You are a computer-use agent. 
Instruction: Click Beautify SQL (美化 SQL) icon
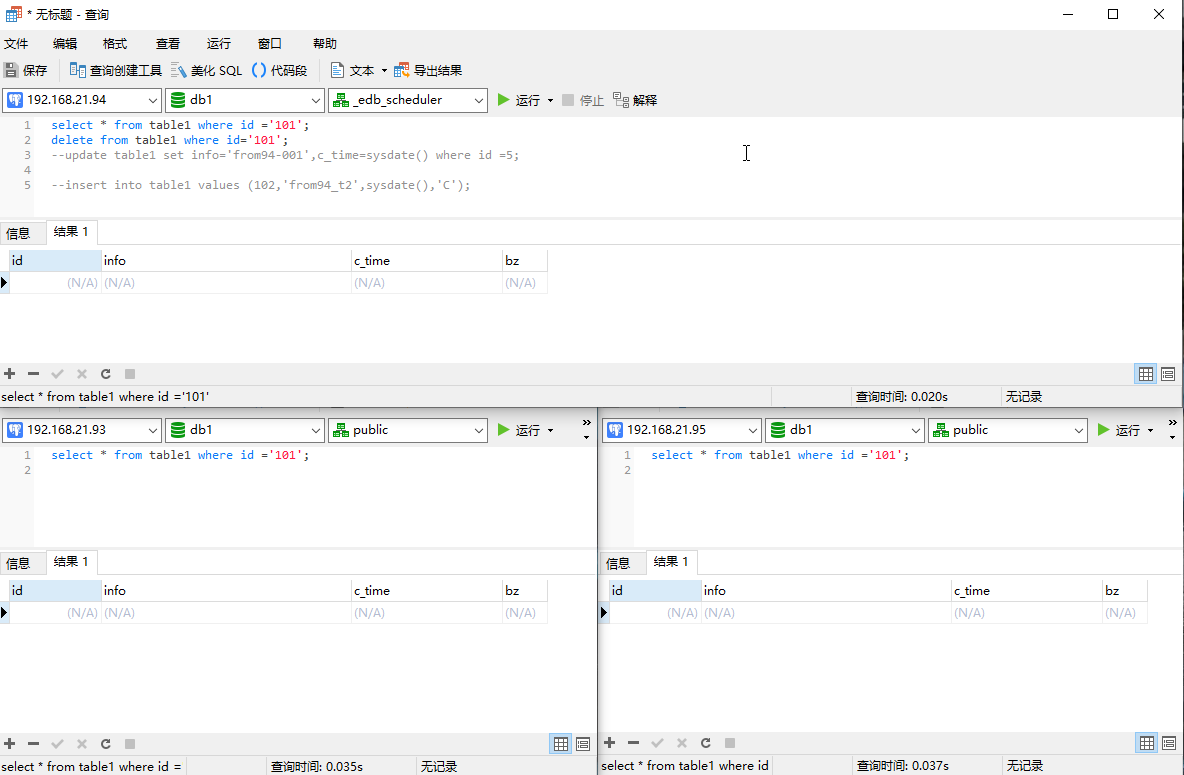[x=206, y=70]
